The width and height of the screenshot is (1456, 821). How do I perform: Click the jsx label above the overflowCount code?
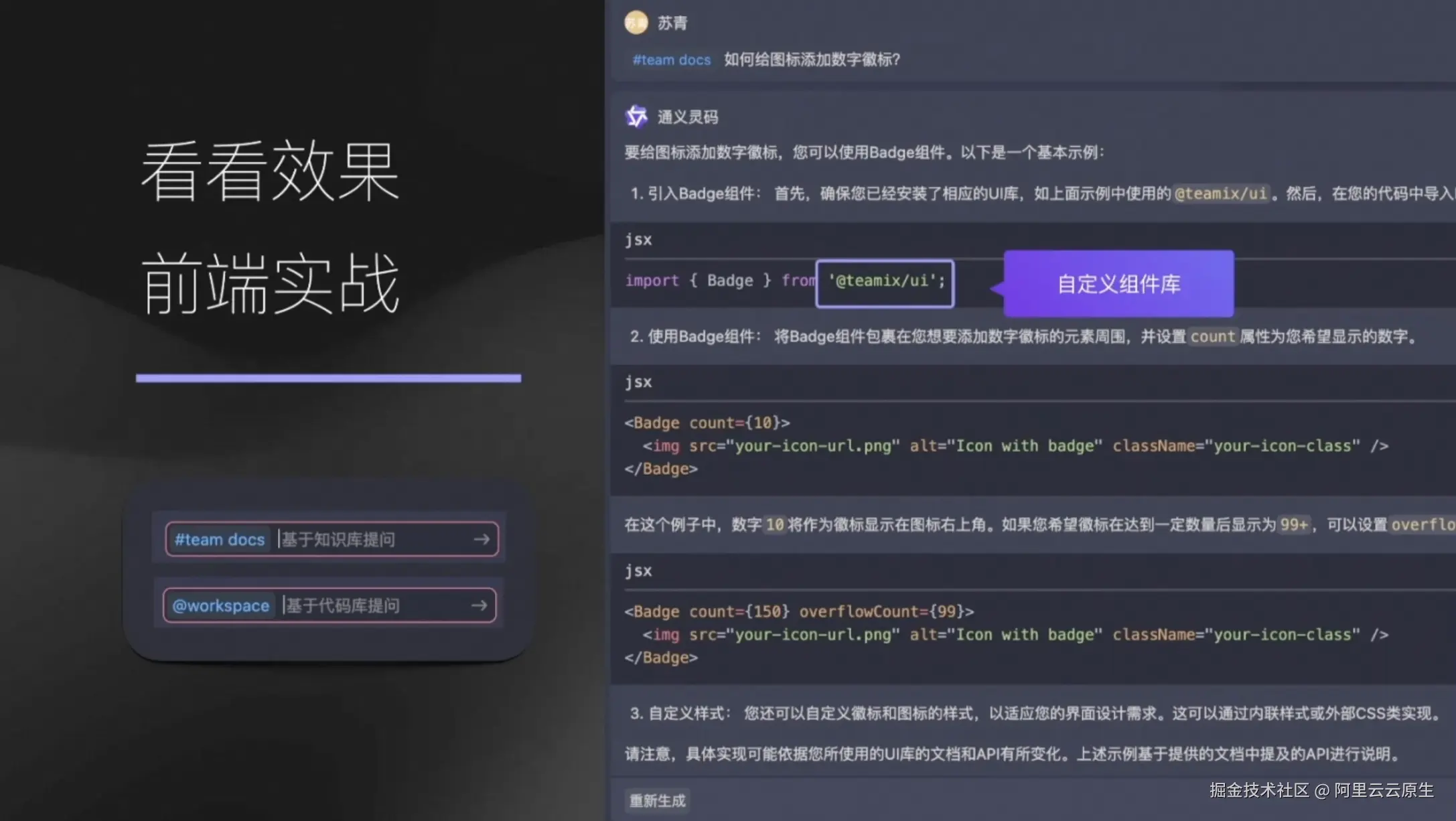click(638, 571)
